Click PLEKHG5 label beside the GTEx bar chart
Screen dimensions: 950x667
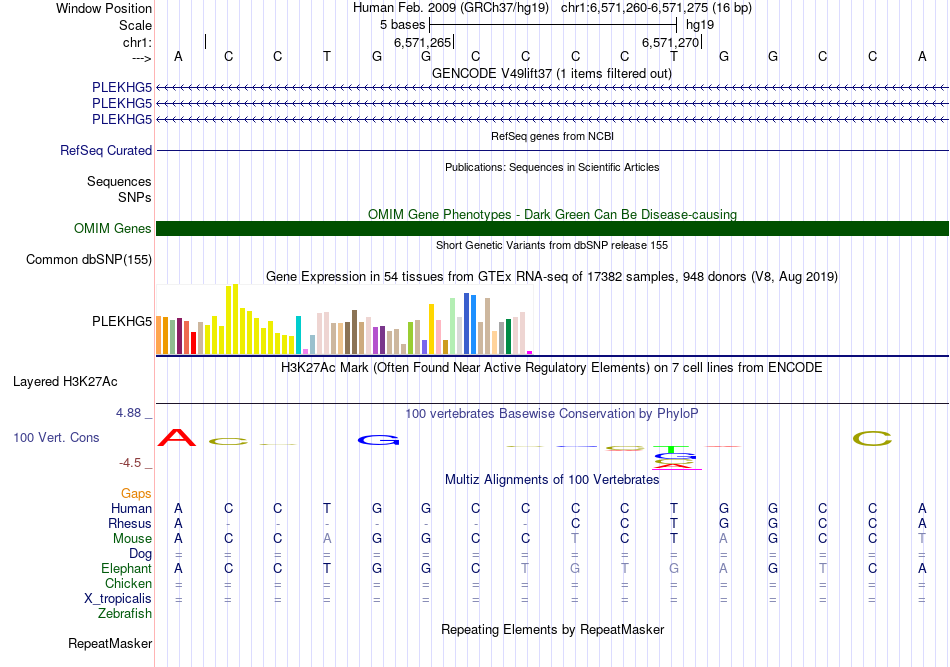click(x=122, y=321)
